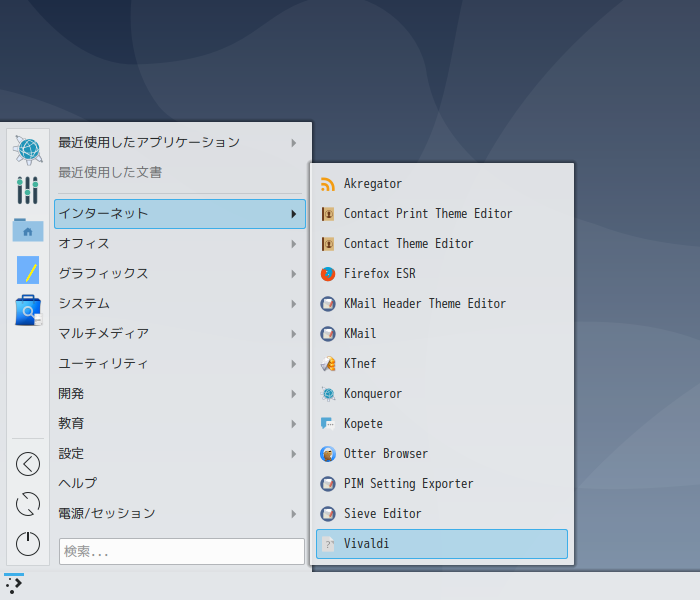Click the Contact Theme Editor book icon

[328, 244]
